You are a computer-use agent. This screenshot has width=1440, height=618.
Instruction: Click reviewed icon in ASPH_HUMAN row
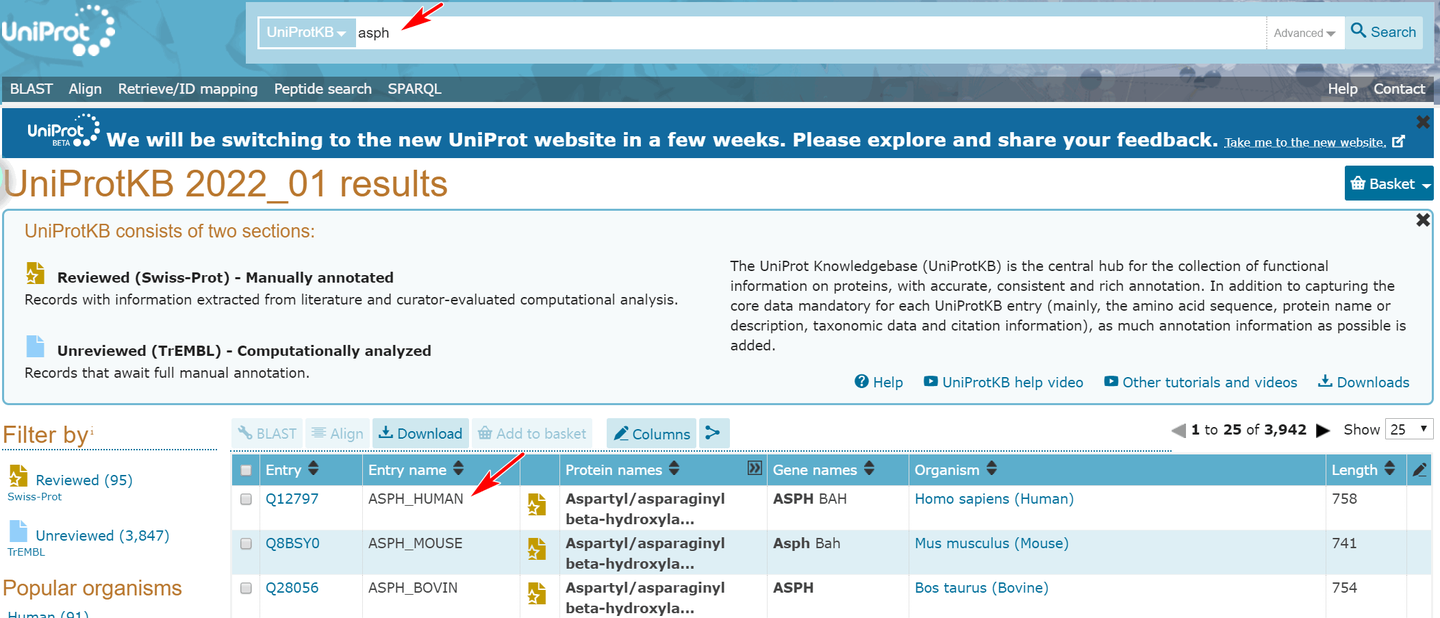pos(537,505)
